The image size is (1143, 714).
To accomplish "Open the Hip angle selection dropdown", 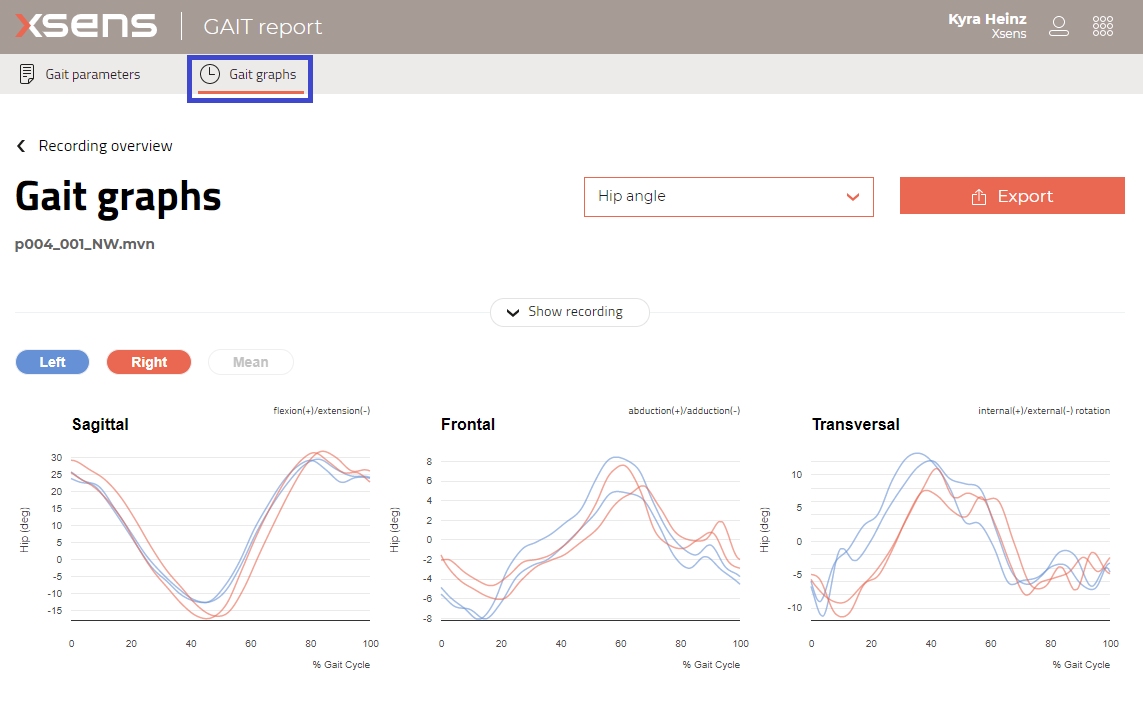I will [728, 196].
